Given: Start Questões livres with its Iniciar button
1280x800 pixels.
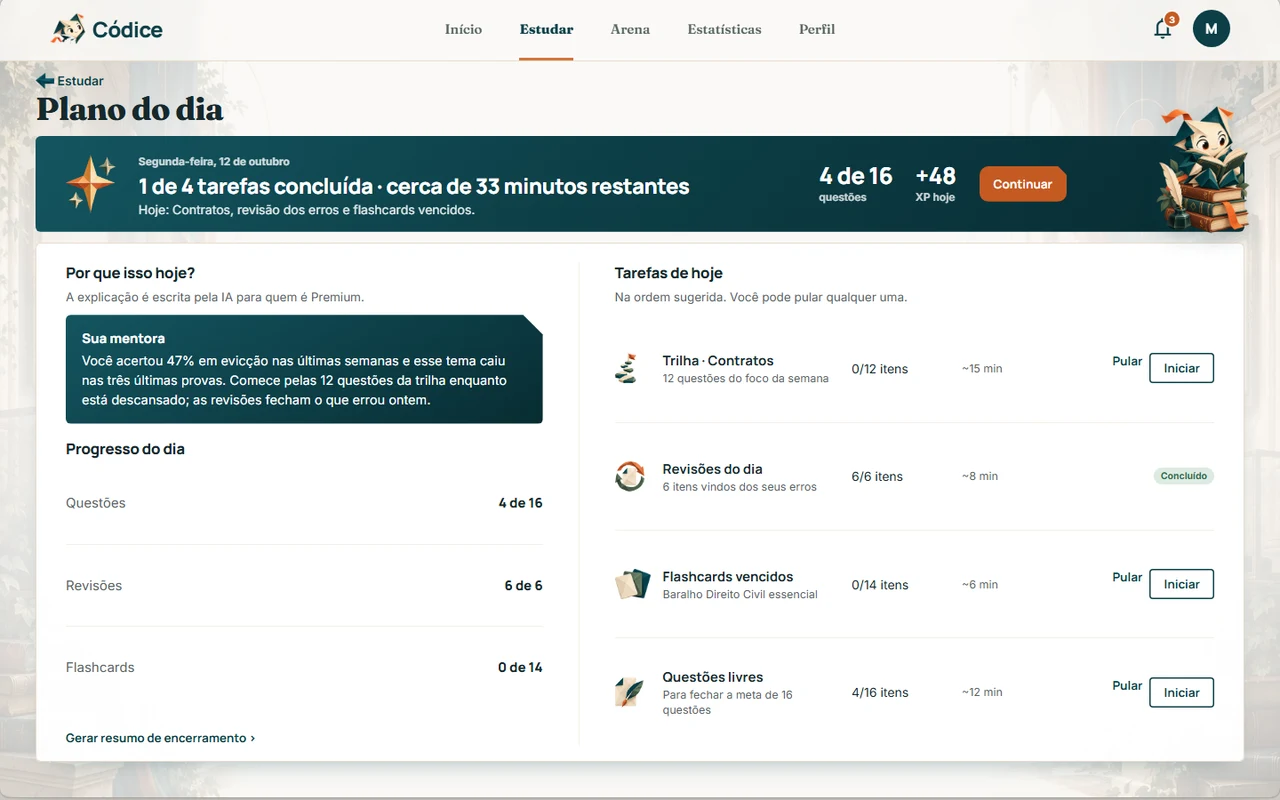Looking at the screenshot, I should click(1181, 692).
